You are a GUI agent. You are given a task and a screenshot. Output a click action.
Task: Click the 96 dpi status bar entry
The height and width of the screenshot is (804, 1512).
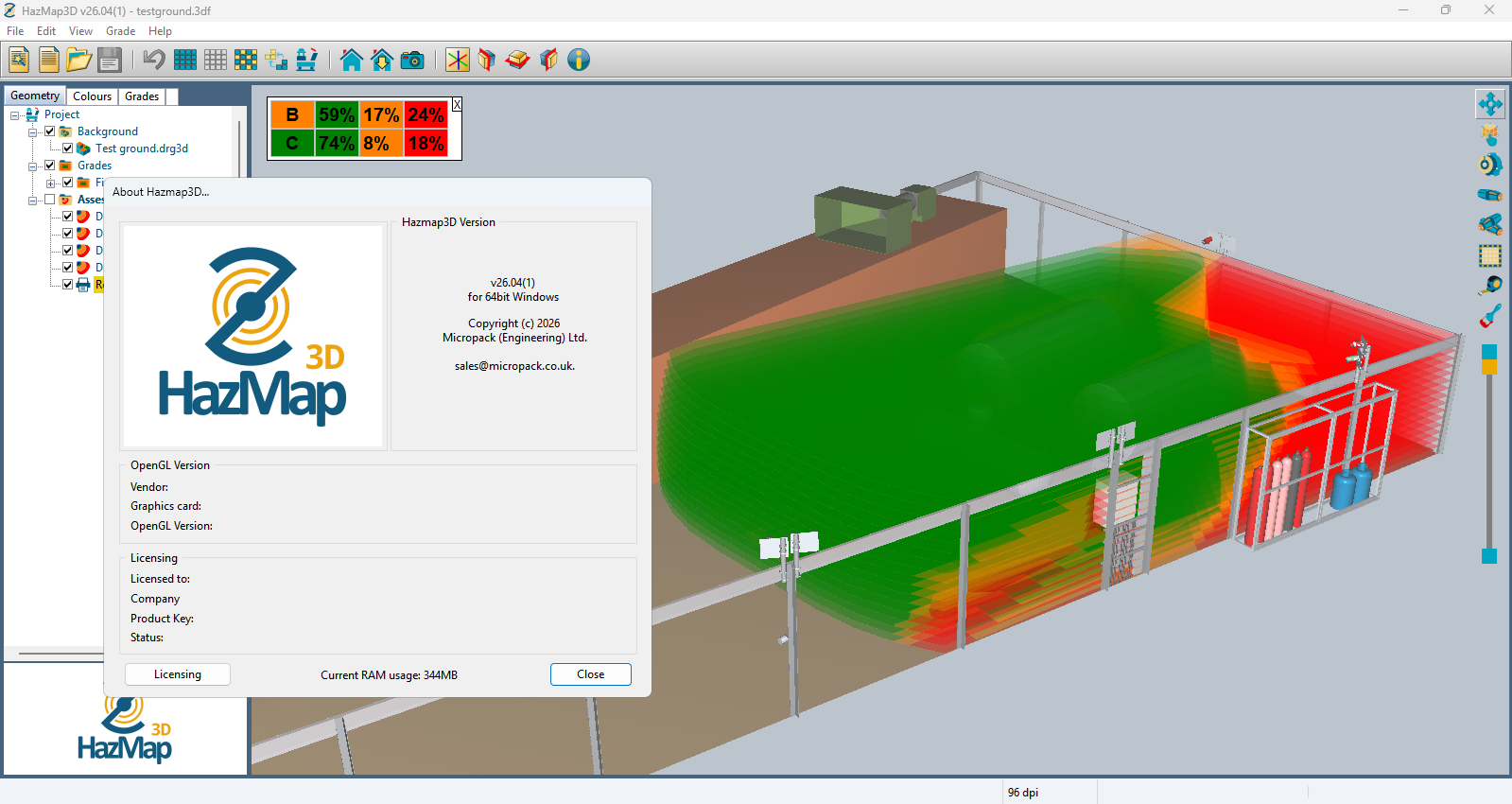(x=1023, y=793)
